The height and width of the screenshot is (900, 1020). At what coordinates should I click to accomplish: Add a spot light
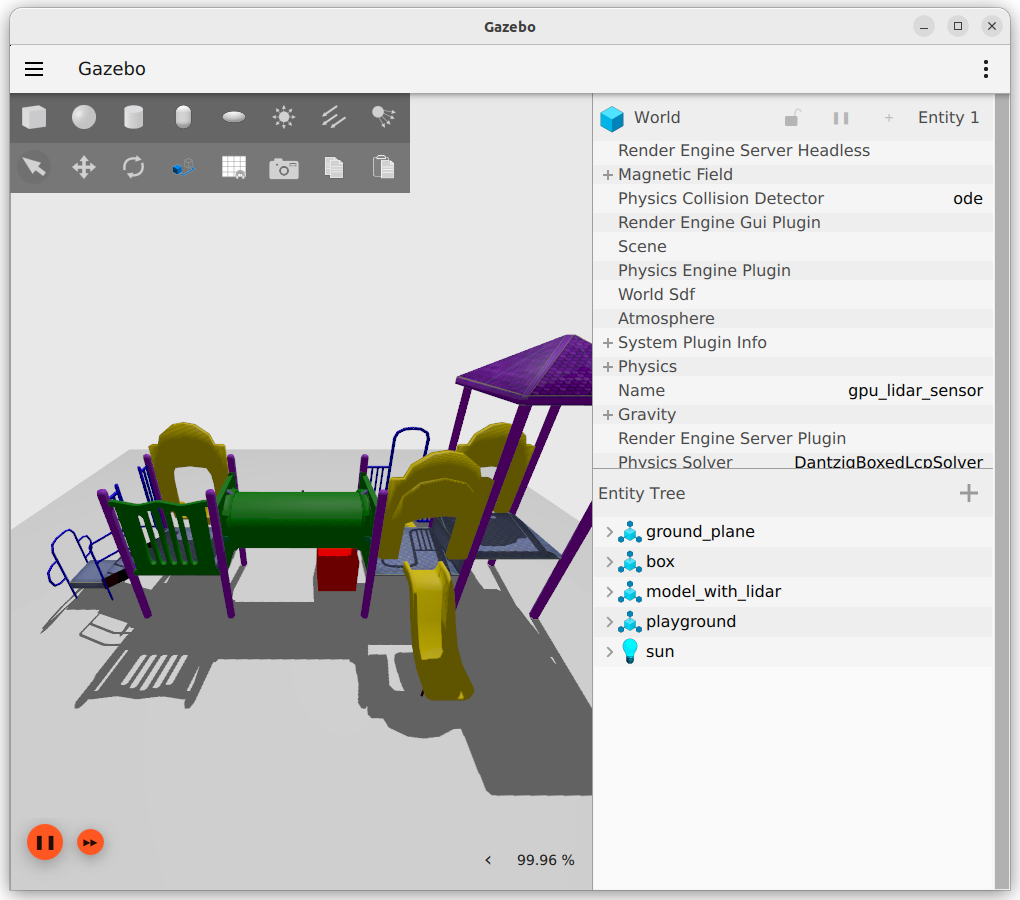[x=383, y=118]
